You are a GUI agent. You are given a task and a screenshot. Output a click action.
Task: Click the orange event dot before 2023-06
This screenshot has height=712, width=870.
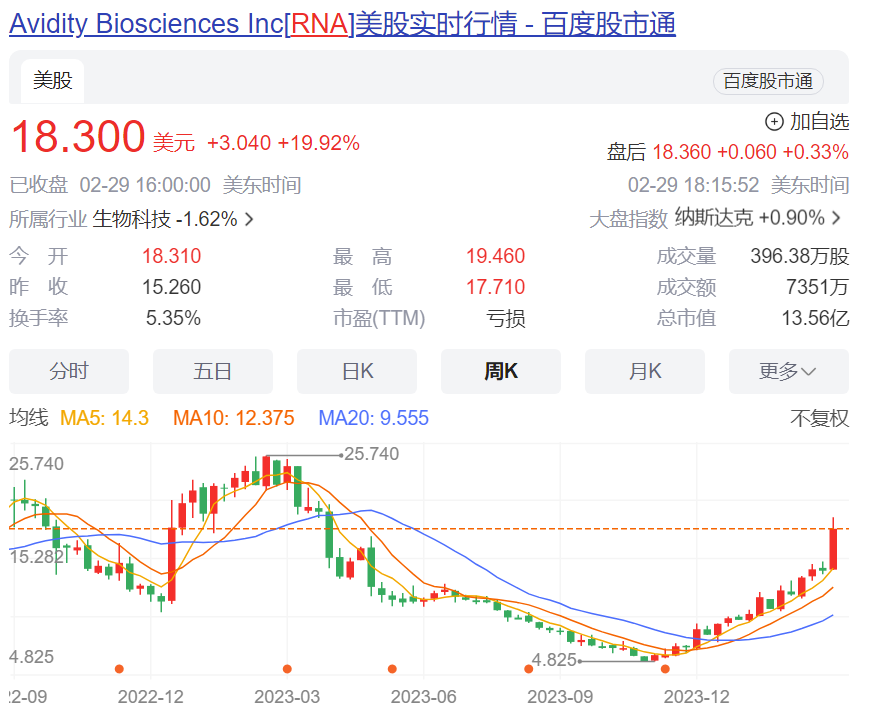(x=392, y=668)
